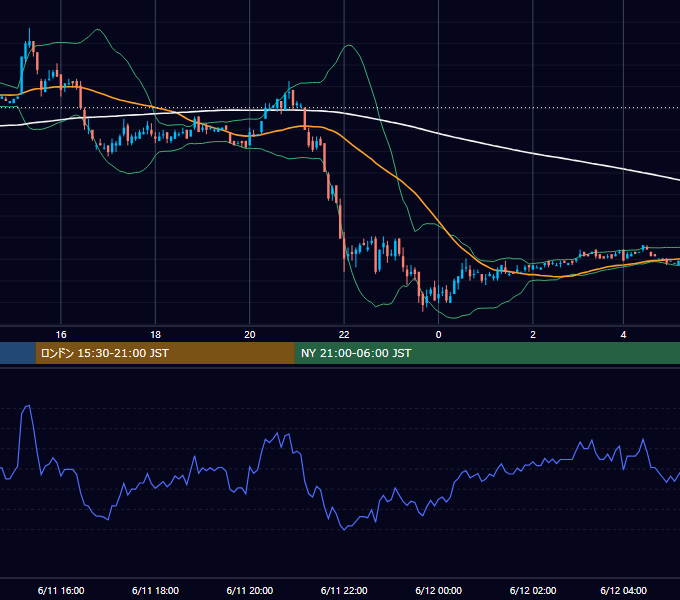This screenshot has width=680, height=600.
Task: Click the 22 hour label on price chart axis
Action: [344, 335]
